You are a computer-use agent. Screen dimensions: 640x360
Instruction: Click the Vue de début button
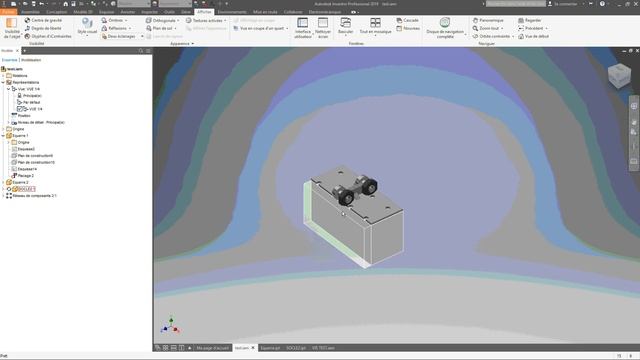pyautogui.click(x=533, y=36)
